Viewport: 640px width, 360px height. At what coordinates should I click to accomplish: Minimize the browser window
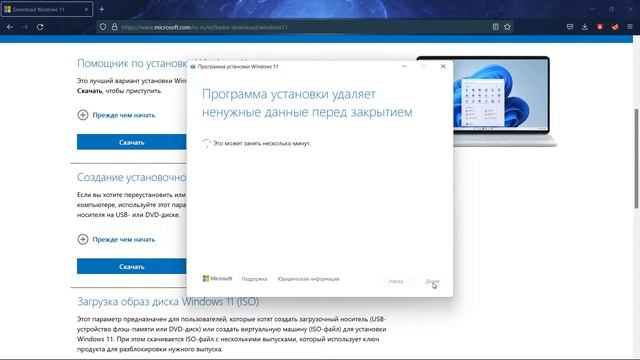coord(592,9)
